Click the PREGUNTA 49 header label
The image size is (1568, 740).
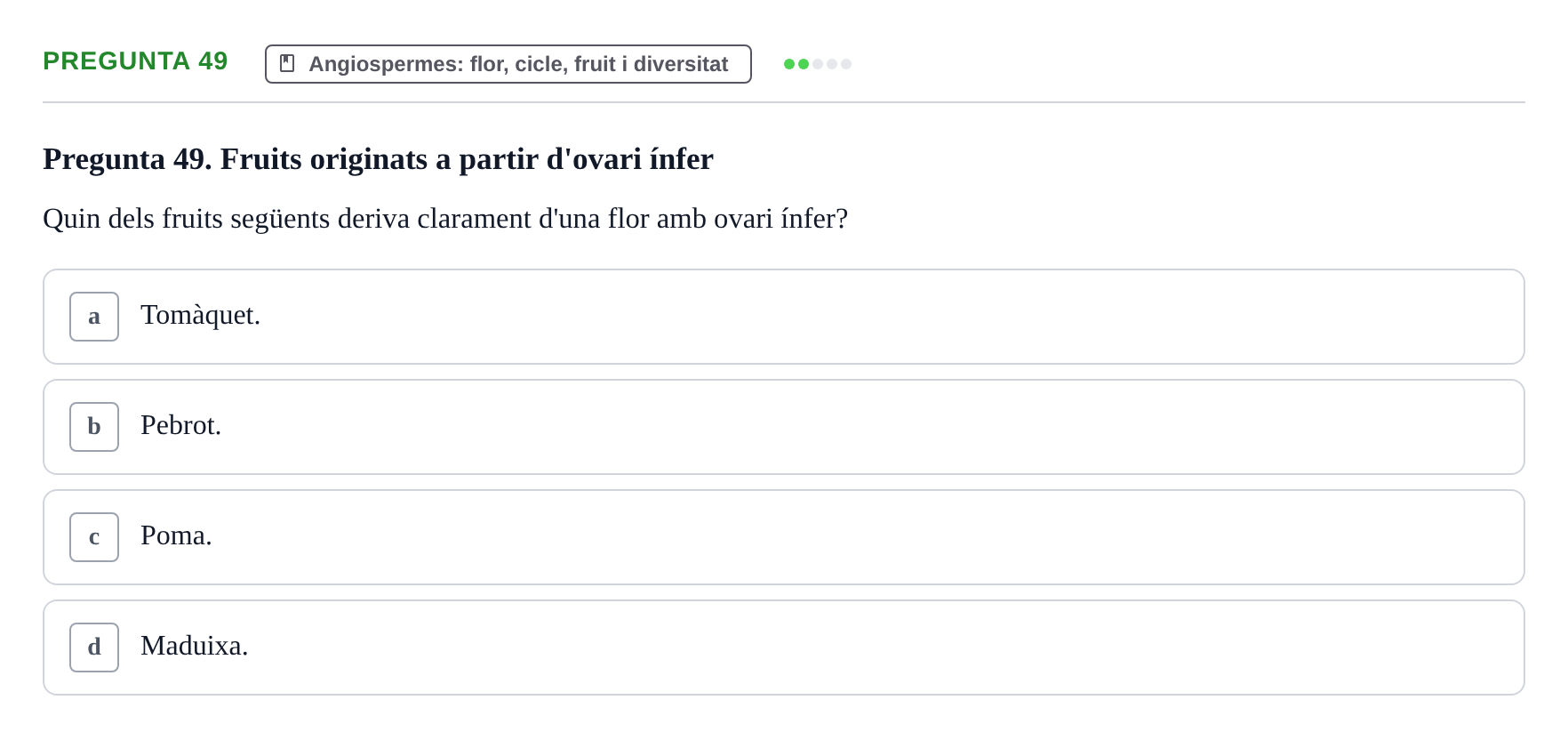pos(135,60)
